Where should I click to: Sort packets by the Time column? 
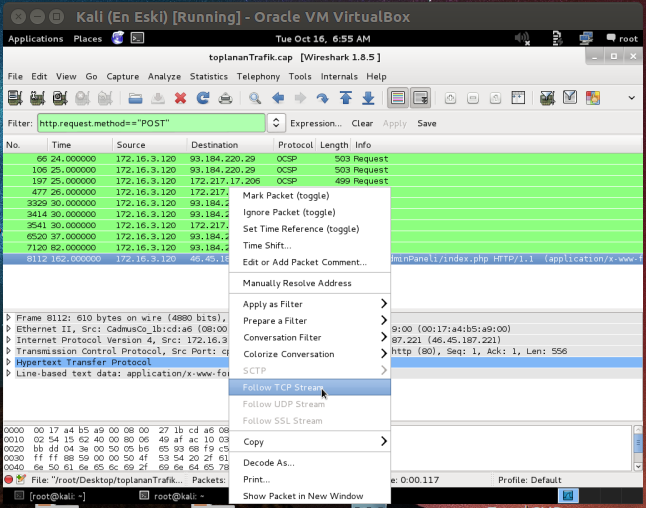80,145
